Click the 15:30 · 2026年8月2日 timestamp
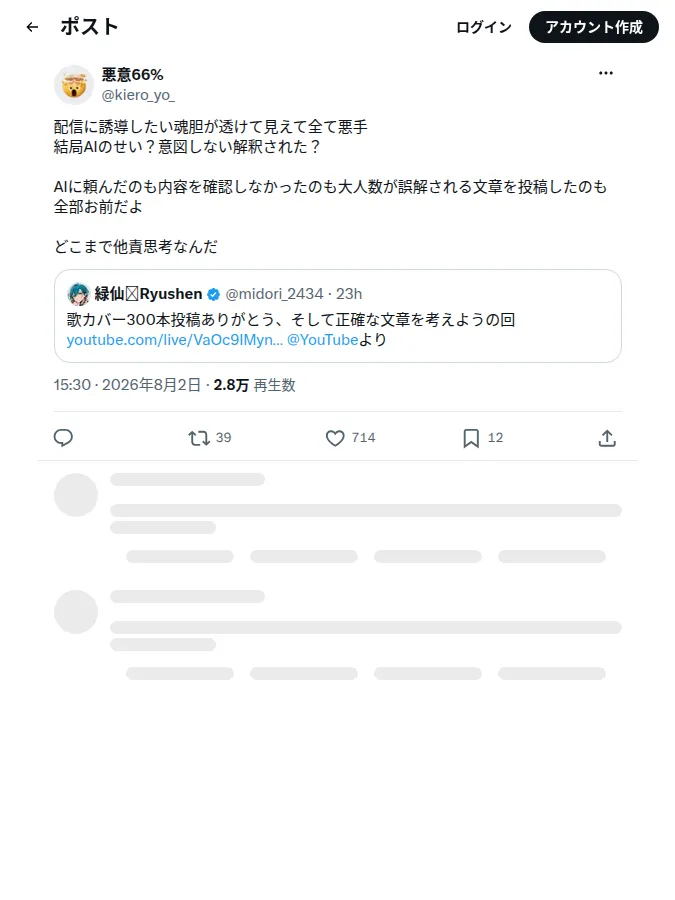Viewport: 675px width, 900px height. 127,385
